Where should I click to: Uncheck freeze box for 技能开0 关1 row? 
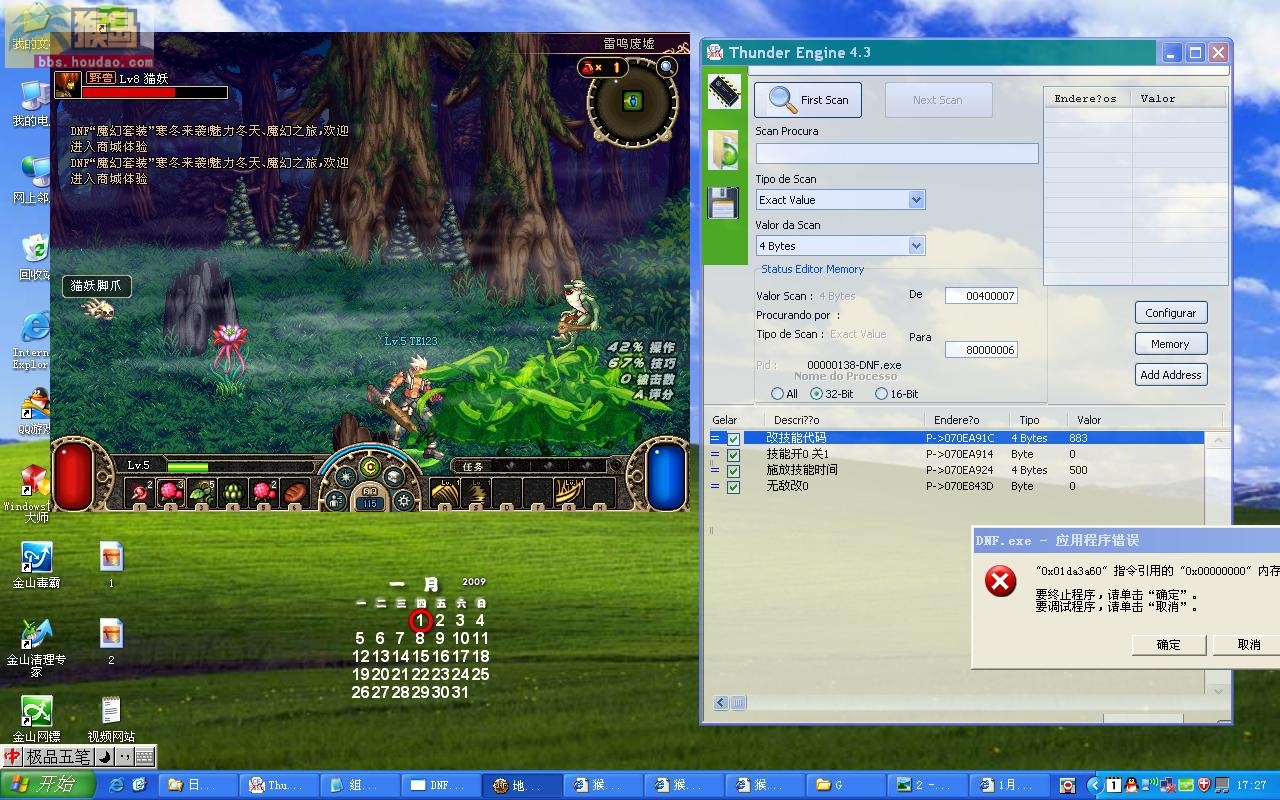(x=734, y=455)
